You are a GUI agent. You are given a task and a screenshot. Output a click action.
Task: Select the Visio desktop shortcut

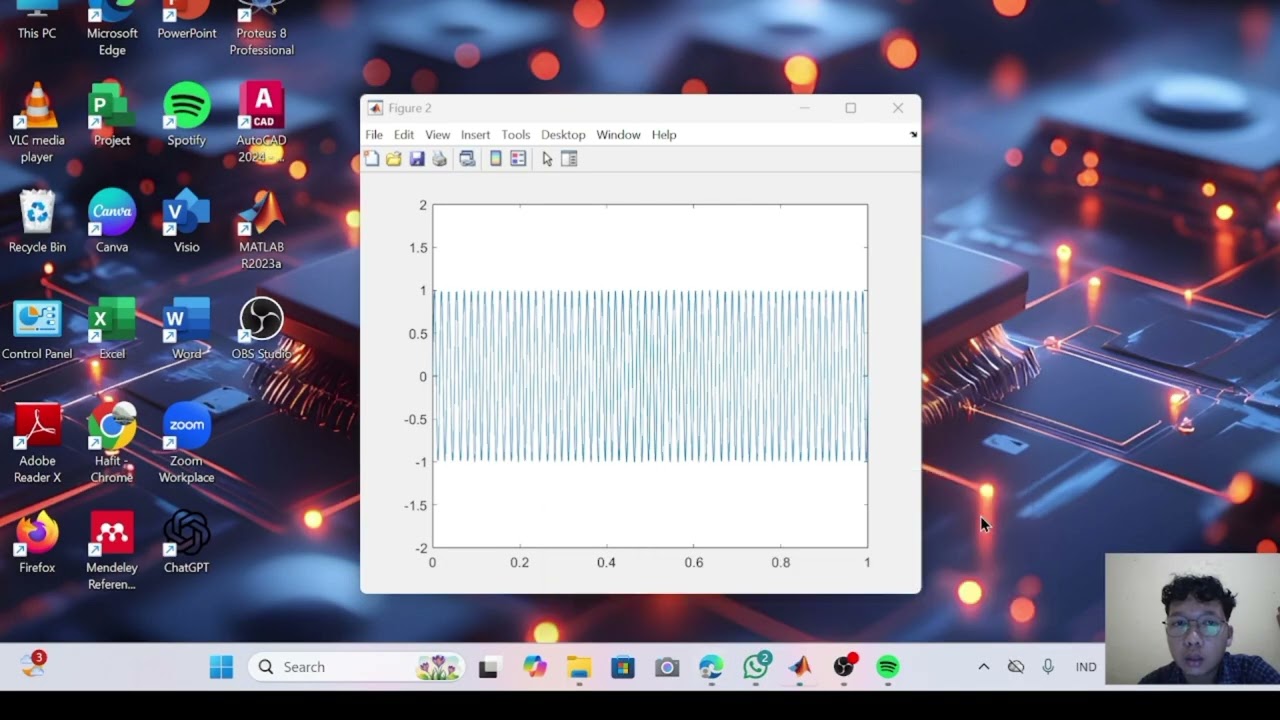187,221
